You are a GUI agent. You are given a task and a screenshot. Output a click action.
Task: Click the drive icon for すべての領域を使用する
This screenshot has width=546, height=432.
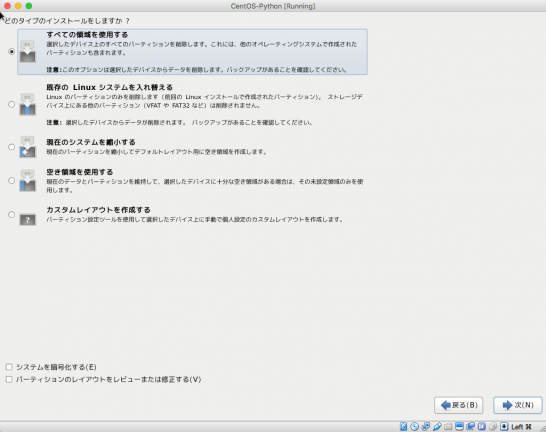pos(28,52)
